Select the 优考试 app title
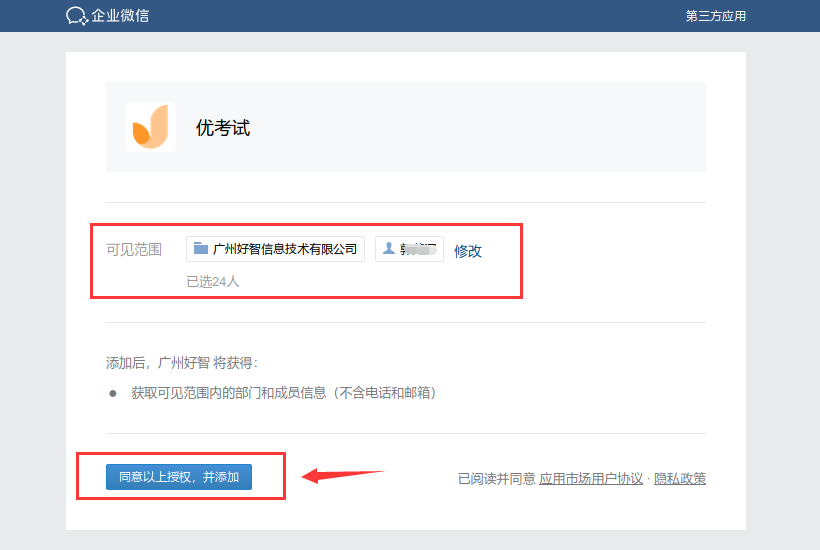 click(x=223, y=128)
